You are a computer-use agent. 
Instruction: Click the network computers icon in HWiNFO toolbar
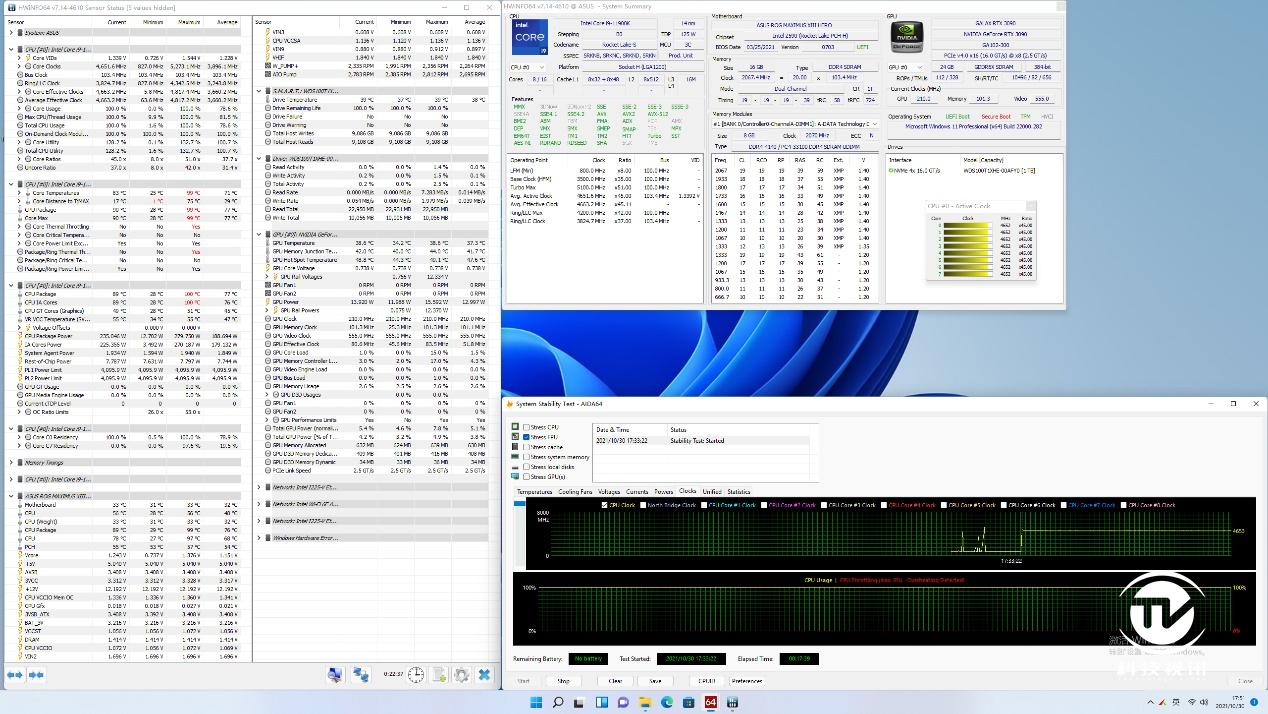point(361,675)
